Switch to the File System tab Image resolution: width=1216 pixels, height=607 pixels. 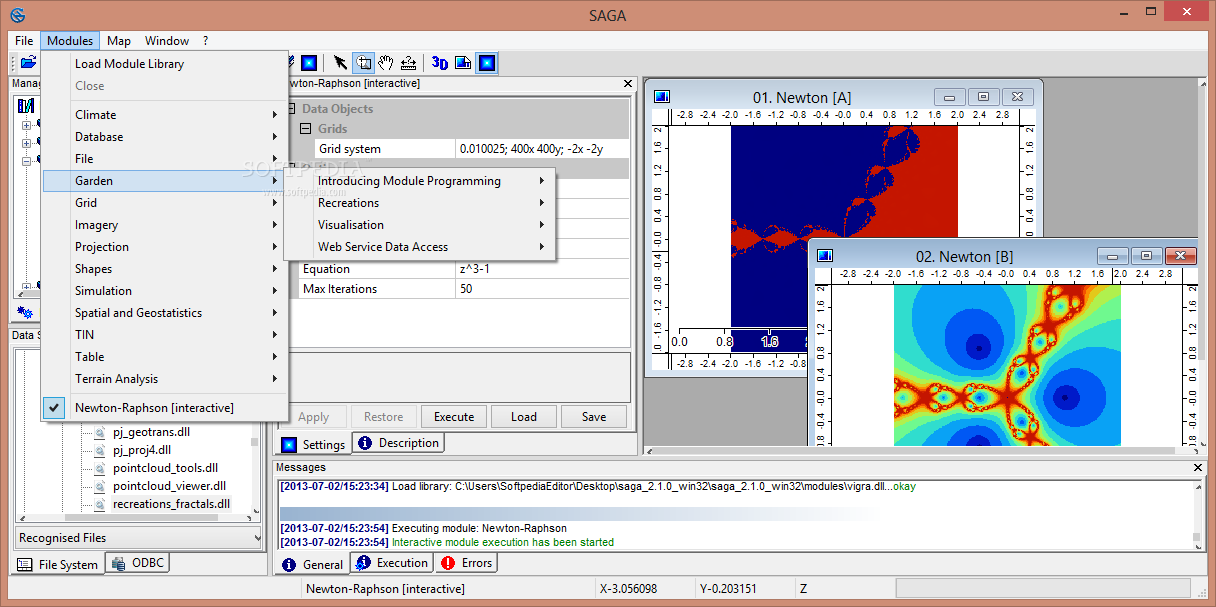coord(59,564)
